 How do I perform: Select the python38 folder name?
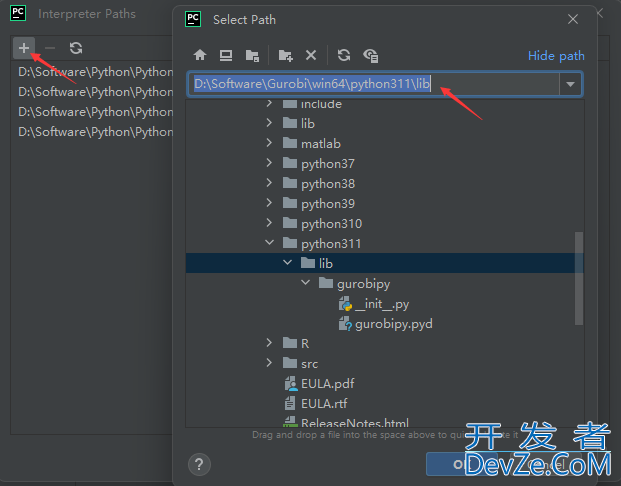click(x=328, y=184)
